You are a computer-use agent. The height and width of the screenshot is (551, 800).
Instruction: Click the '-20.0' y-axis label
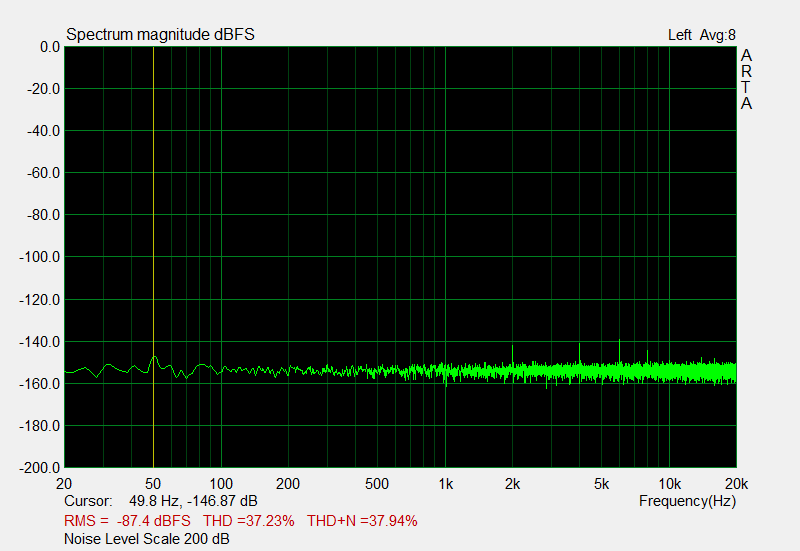coord(43,89)
